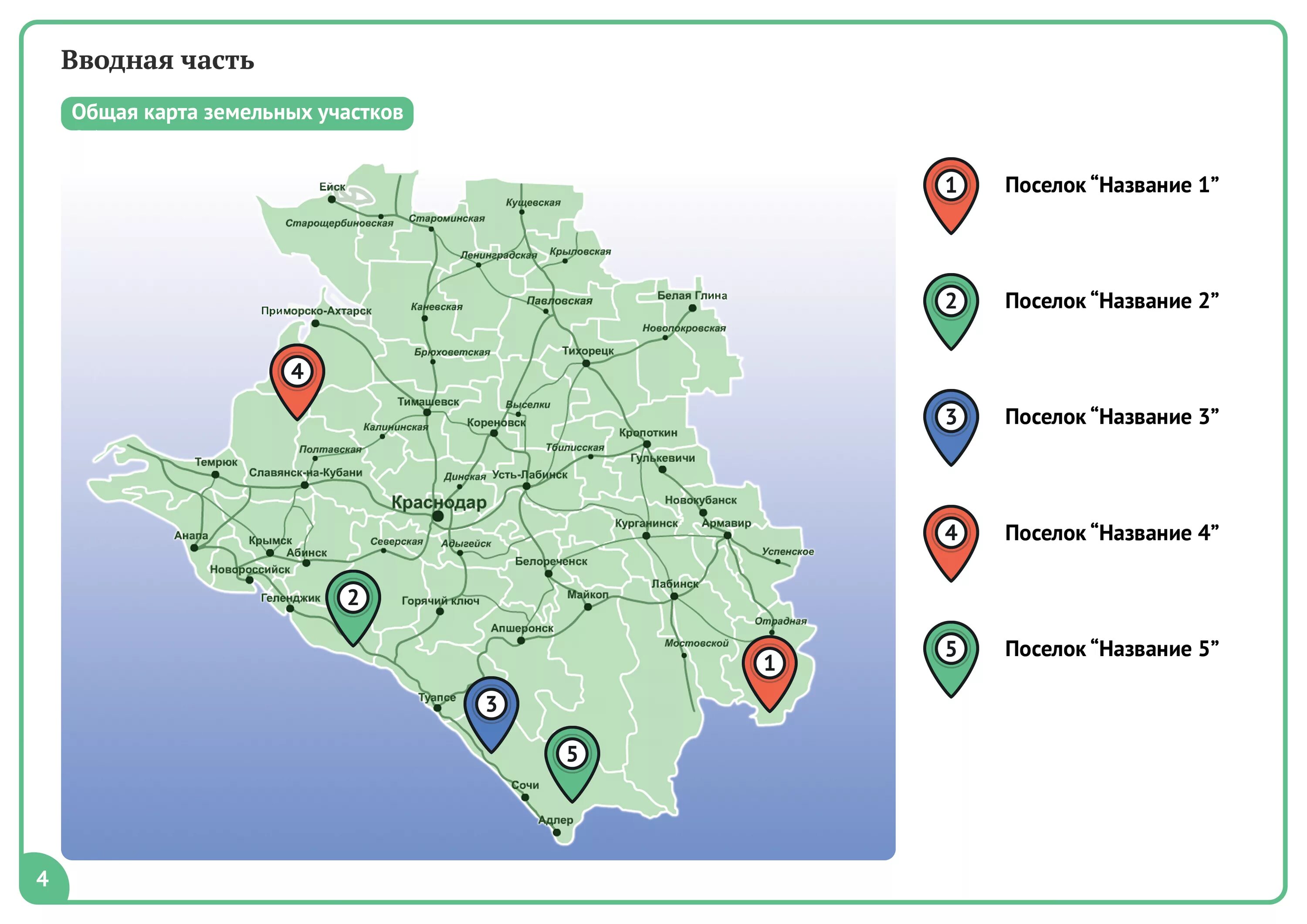
Task: Click the green banner Общая карта земельных участков
Action: coord(237,113)
